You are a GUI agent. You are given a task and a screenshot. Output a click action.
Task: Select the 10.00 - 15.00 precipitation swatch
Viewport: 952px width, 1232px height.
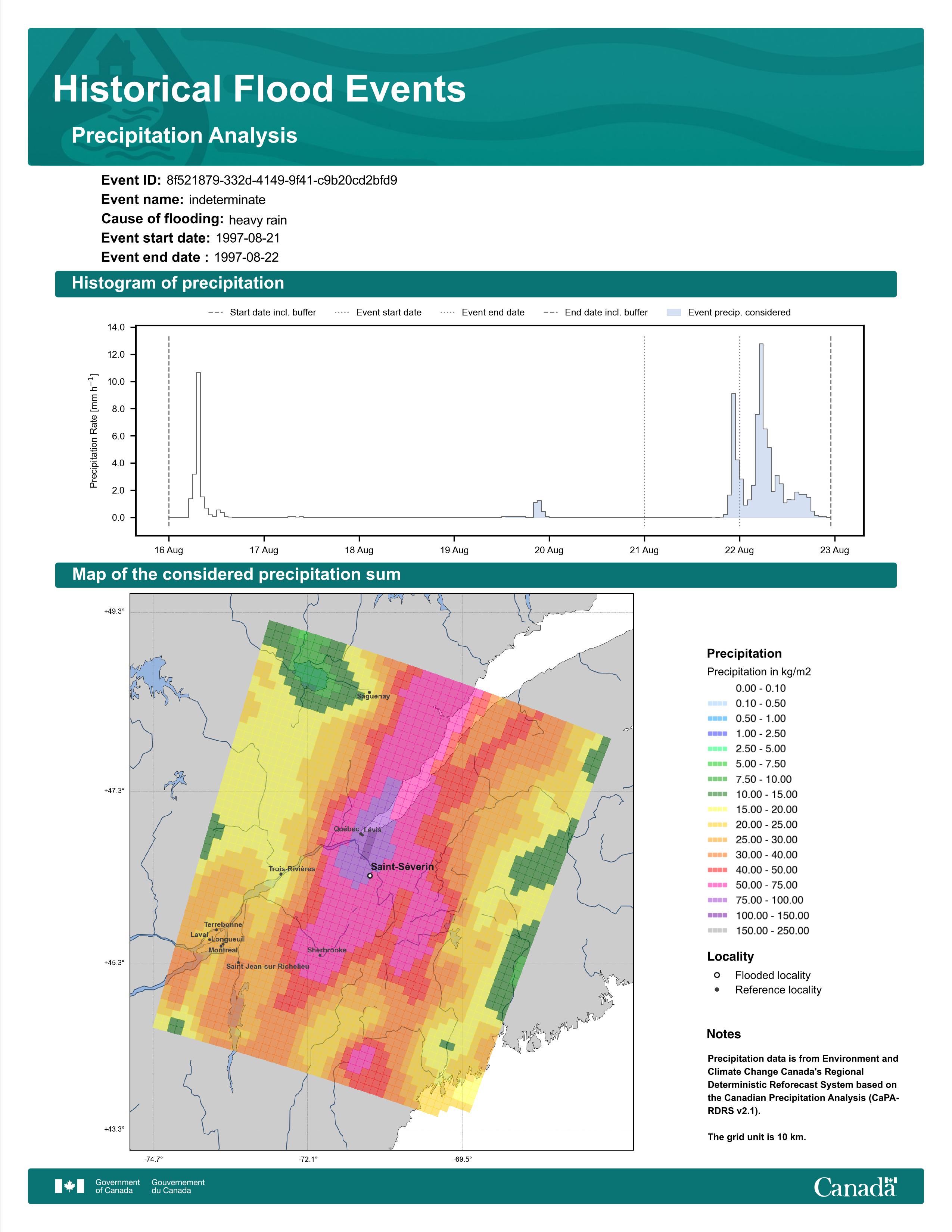(717, 794)
